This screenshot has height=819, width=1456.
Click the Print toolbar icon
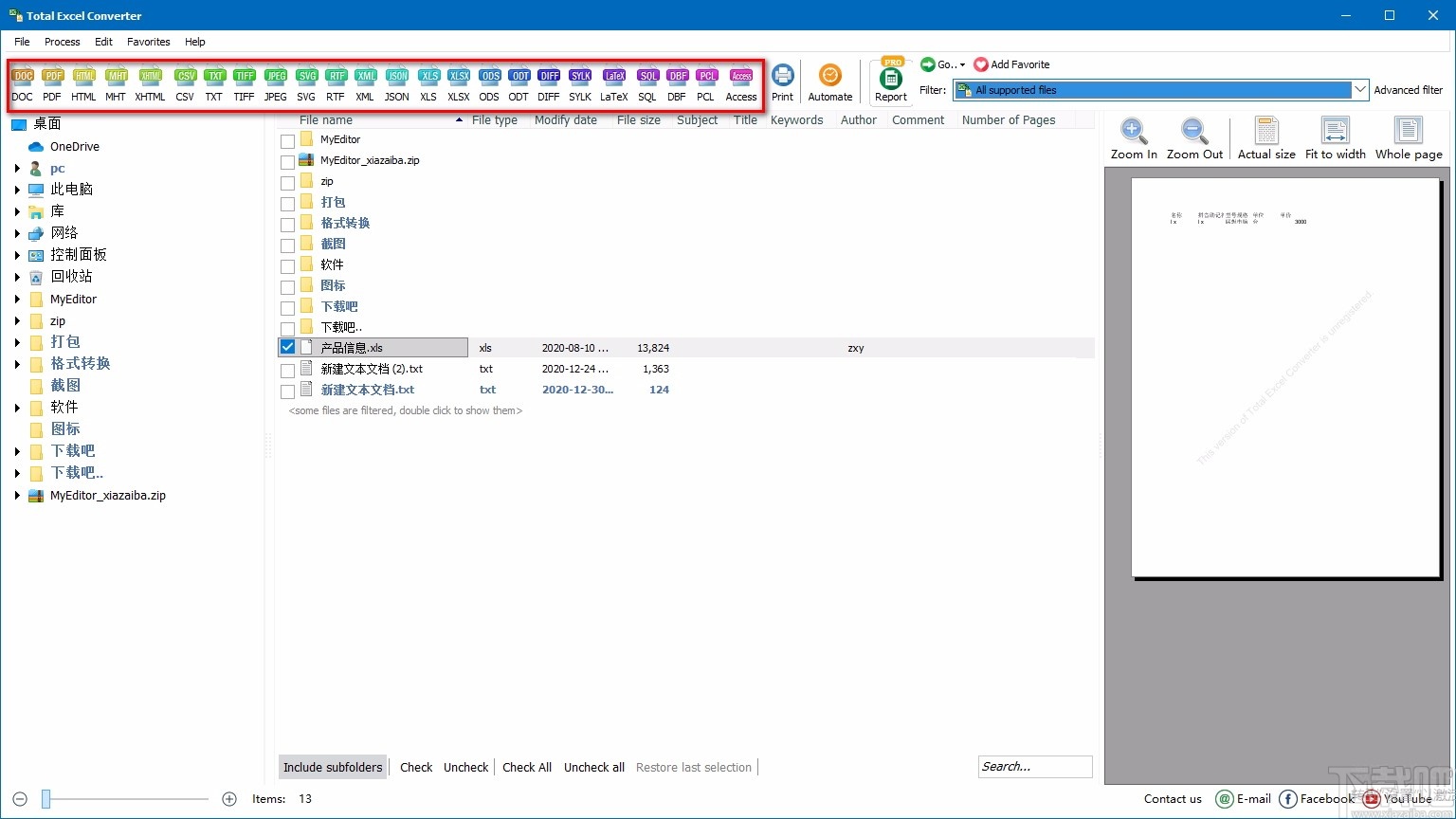point(783,83)
